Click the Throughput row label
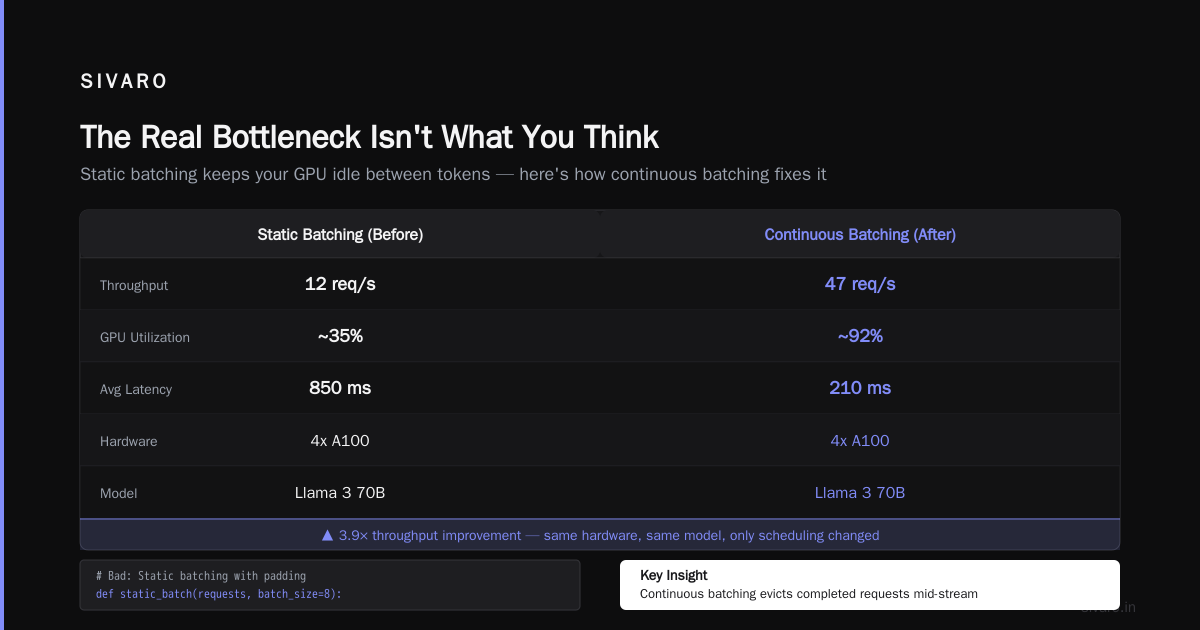 tap(134, 285)
